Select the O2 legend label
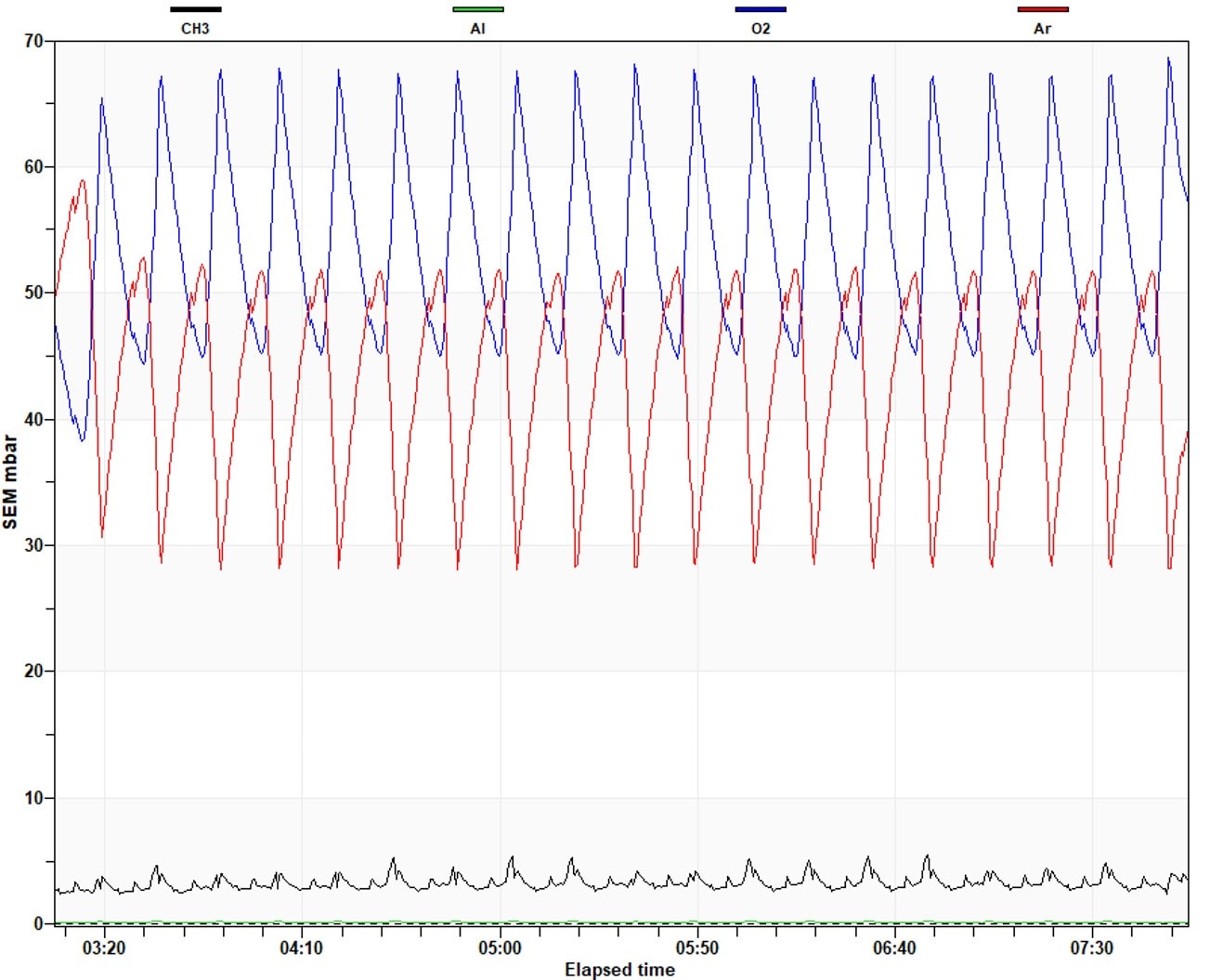This screenshot has height=980, width=1223. (761, 29)
